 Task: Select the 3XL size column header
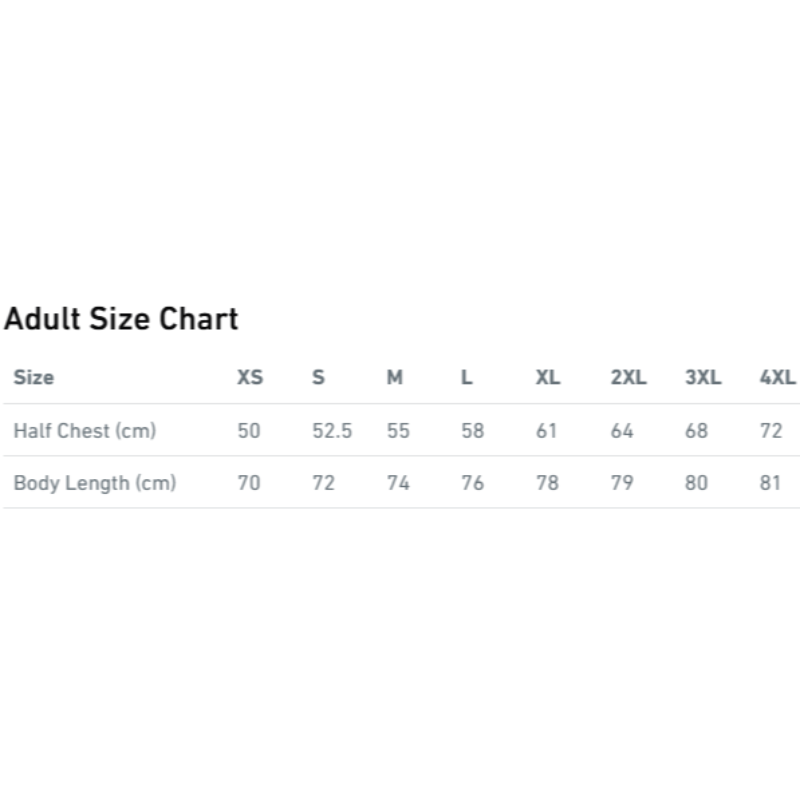pyautogui.click(x=703, y=378)
